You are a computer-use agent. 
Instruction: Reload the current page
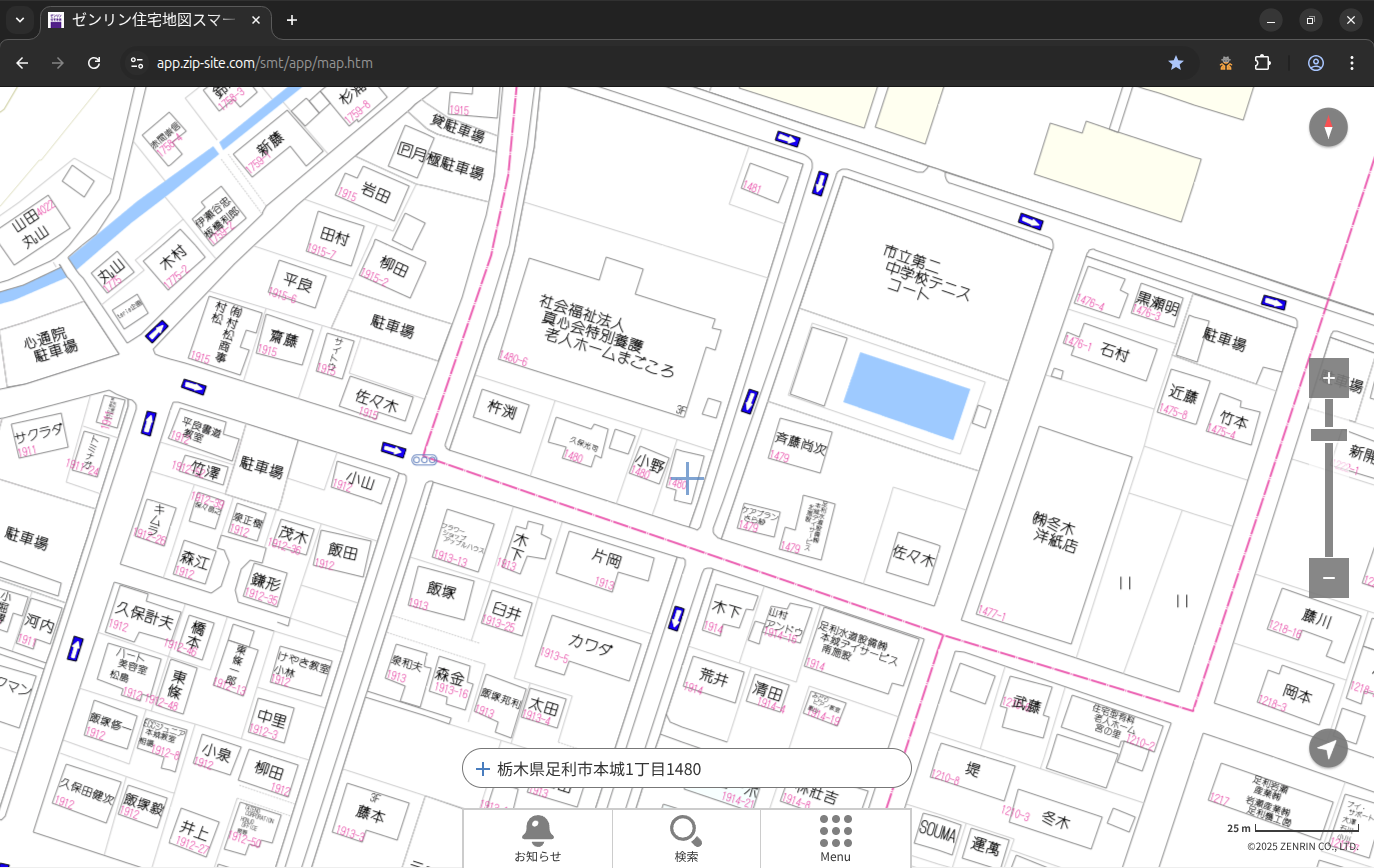tap(94, 63)
